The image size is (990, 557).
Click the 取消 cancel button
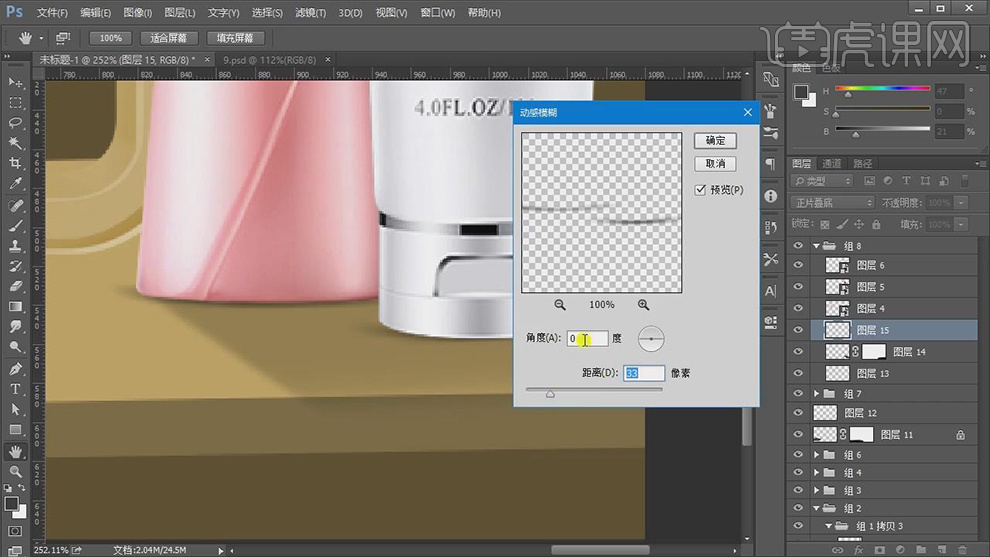point(715,164)
